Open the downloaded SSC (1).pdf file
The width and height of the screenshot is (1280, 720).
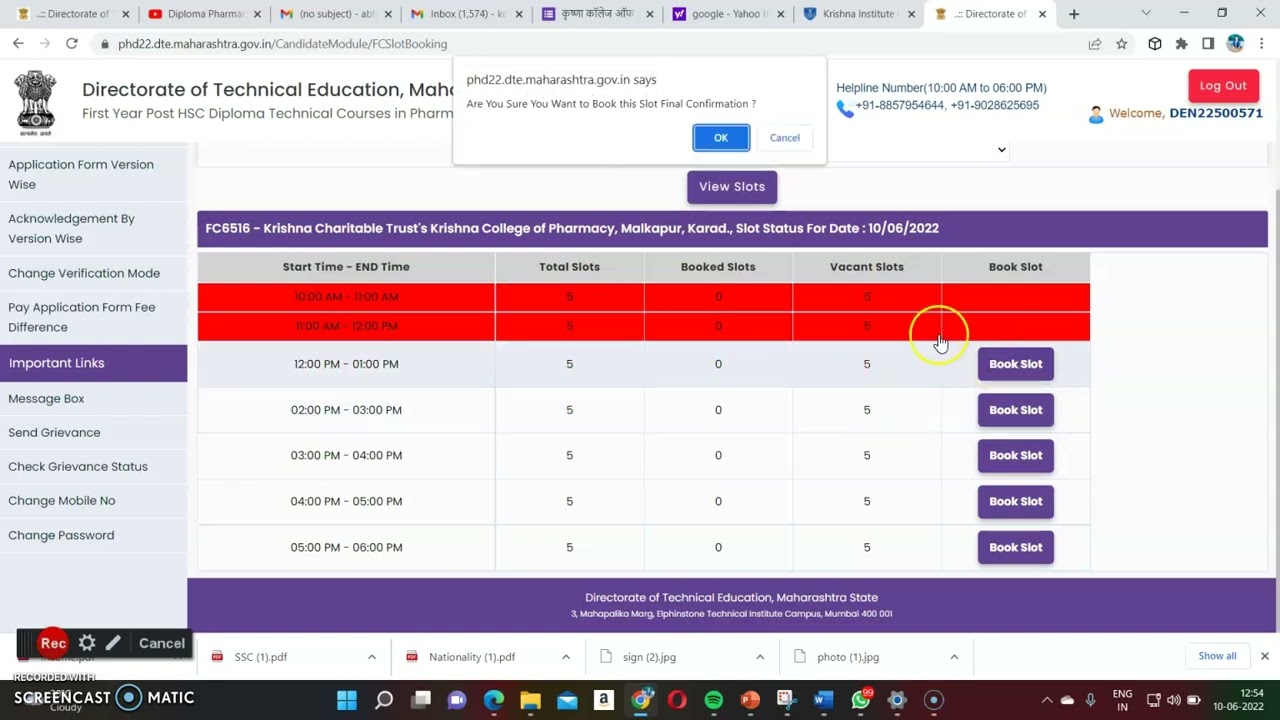[260, 657]
